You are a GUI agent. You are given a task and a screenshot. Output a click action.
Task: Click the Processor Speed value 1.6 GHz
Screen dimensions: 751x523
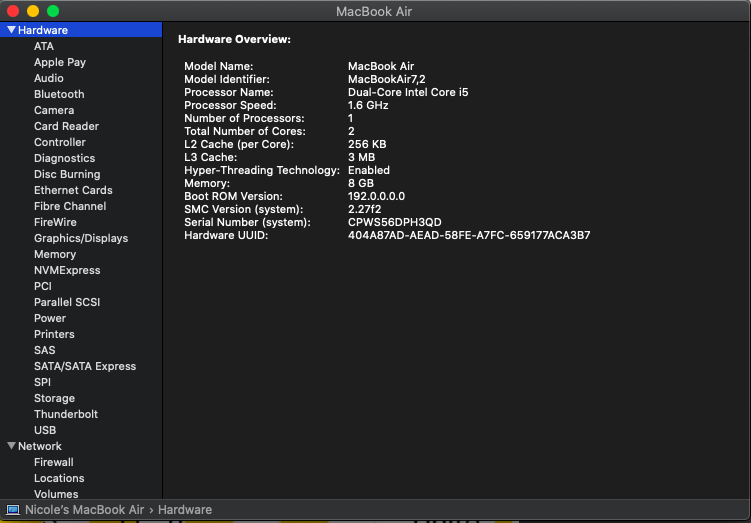[368, 105]
